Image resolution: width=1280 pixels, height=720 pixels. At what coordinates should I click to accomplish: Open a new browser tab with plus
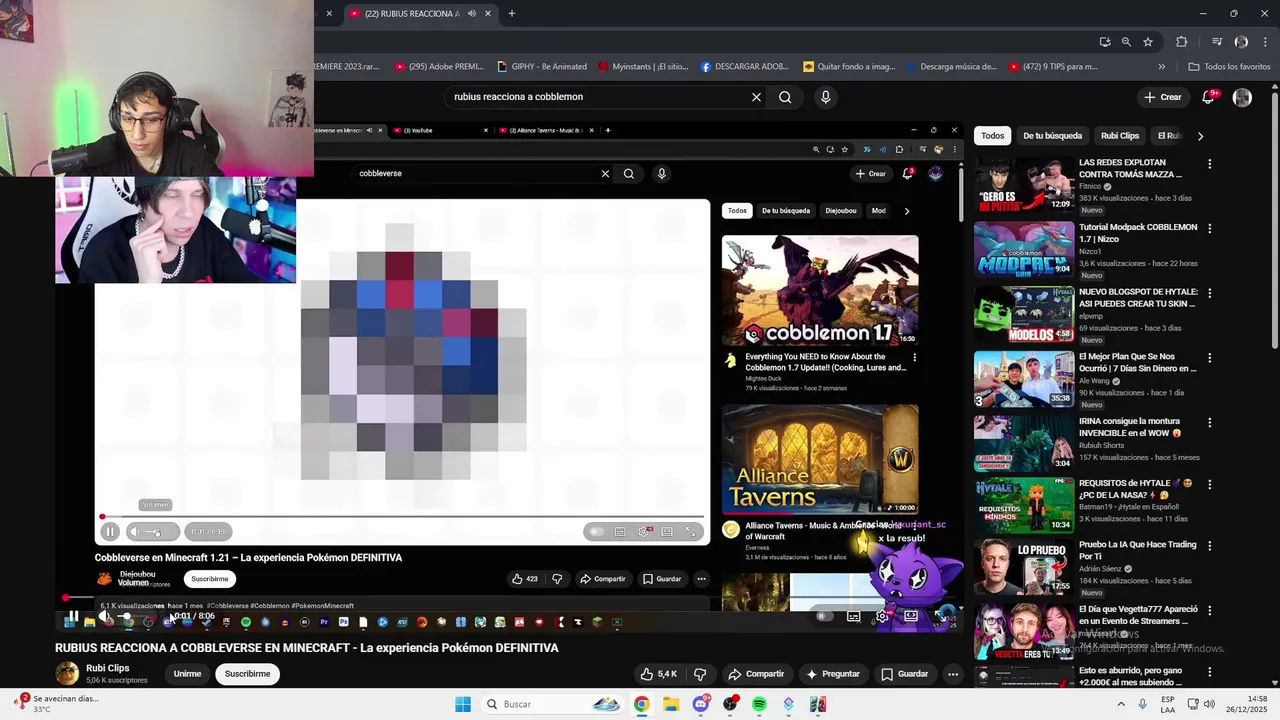point(511,14)
